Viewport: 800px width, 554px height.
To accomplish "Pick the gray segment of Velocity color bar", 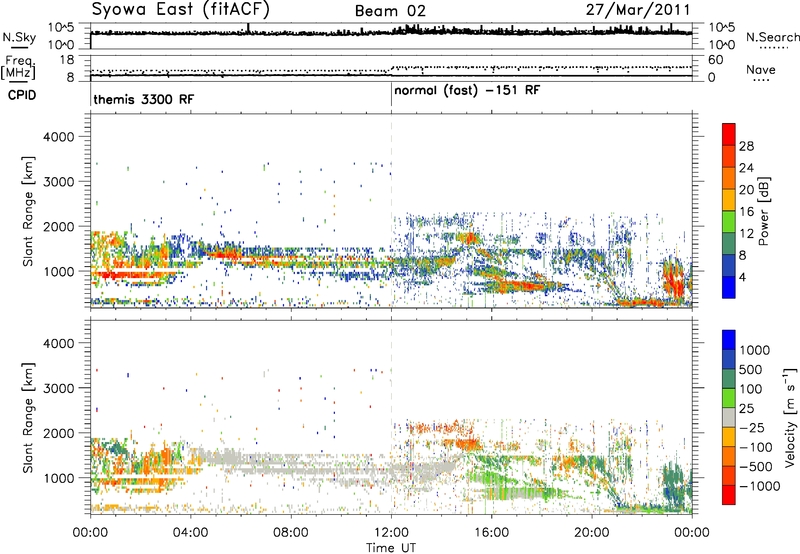I will pyautogui.click(x=729, y=417).
